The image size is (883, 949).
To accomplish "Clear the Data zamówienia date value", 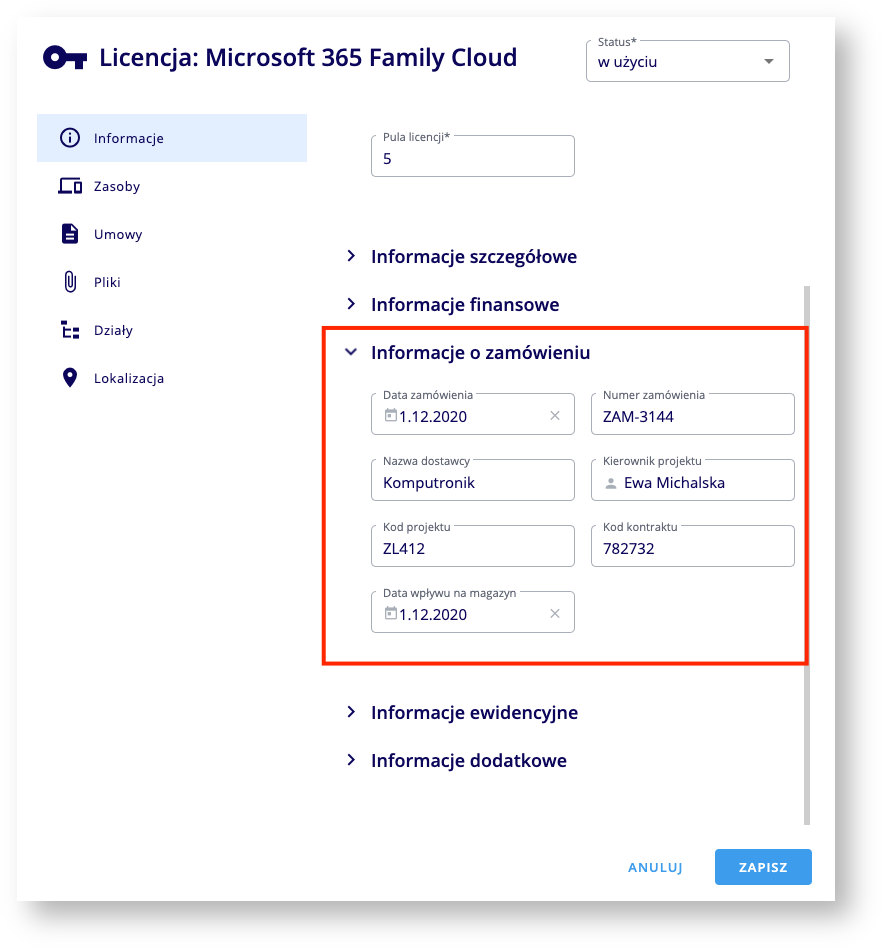I will [x=555, y=416].
